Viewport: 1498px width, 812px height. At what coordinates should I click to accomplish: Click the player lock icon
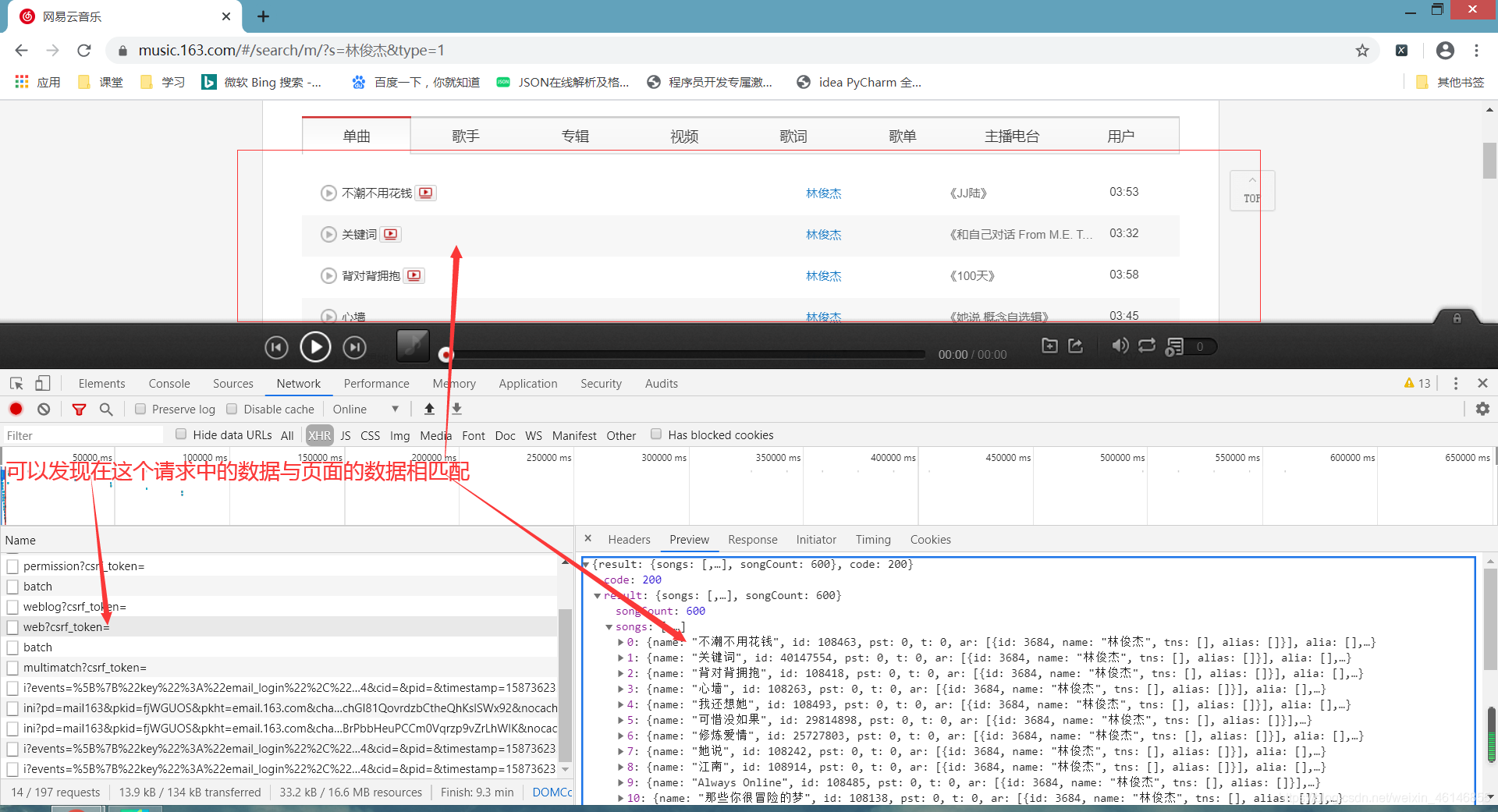click(x=1457, y=318)
